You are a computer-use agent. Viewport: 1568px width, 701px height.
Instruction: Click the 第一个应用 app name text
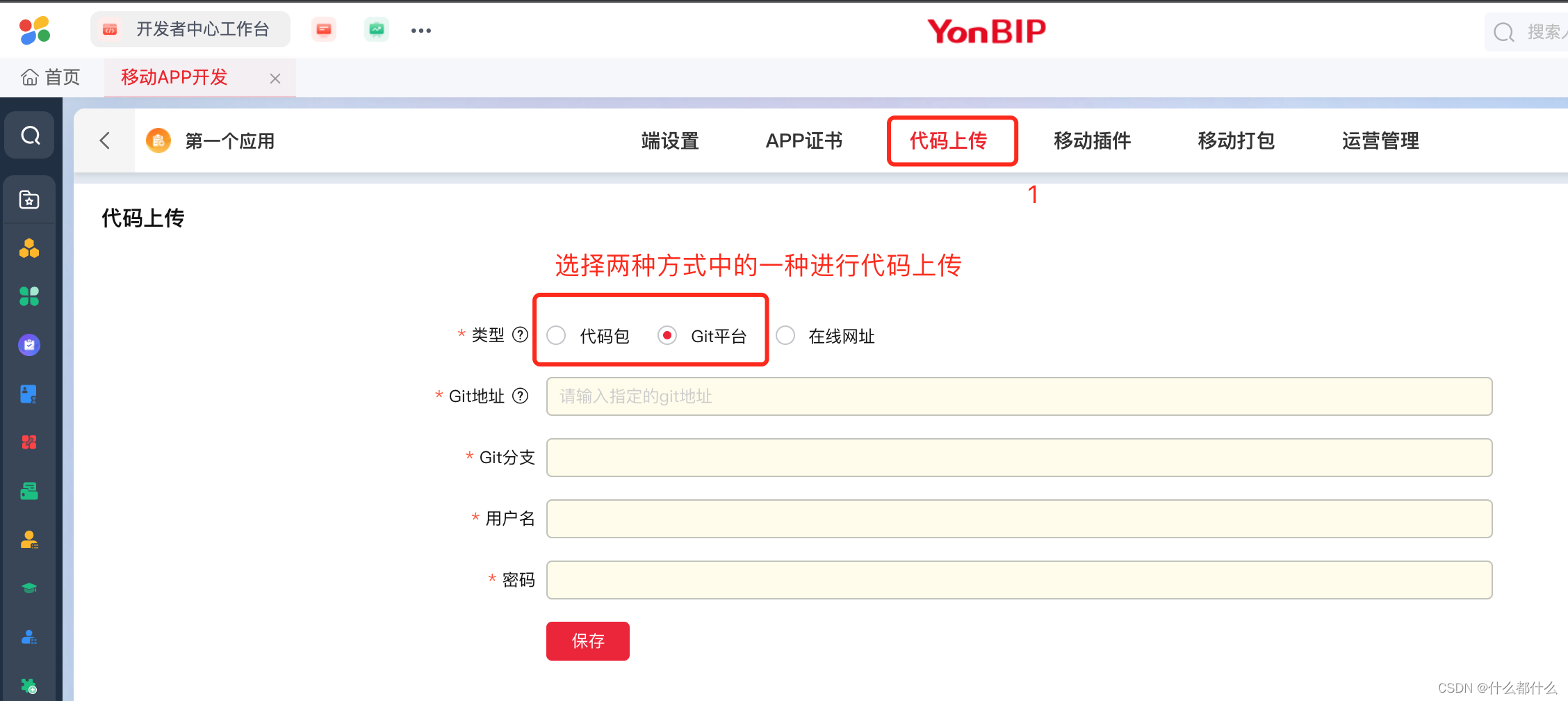coord(230,140)
